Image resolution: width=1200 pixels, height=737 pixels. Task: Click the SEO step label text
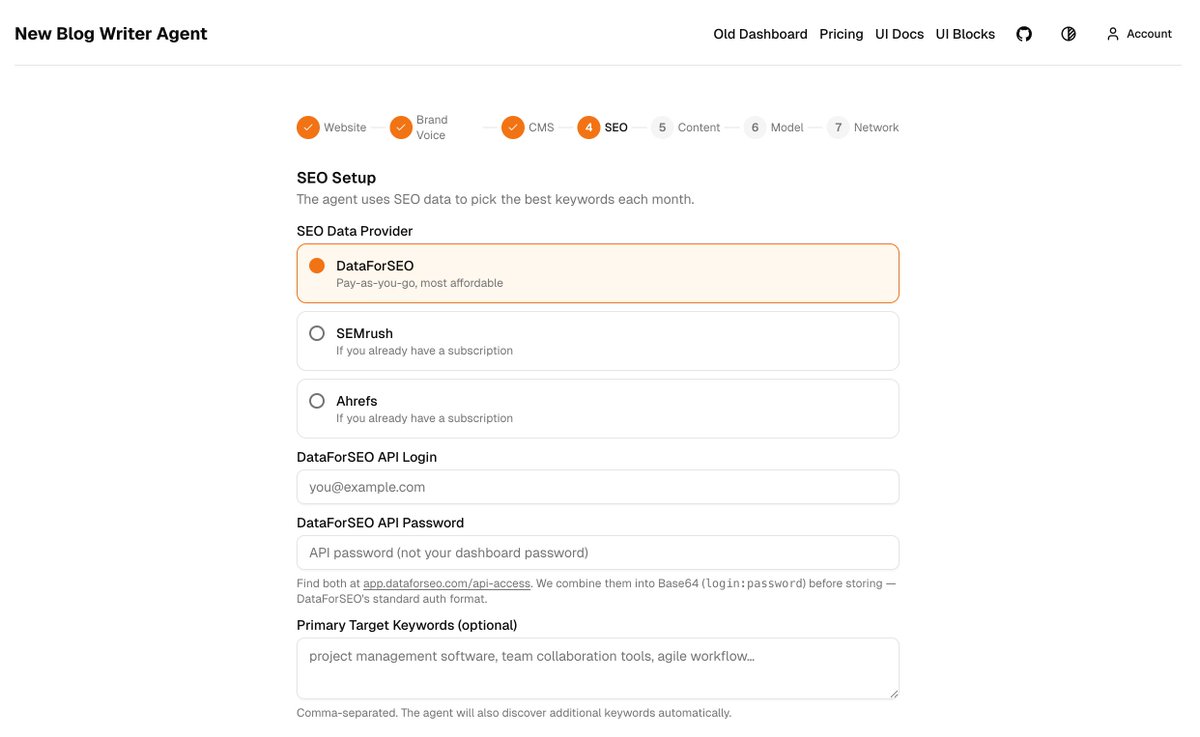click(x=616, y=128)
